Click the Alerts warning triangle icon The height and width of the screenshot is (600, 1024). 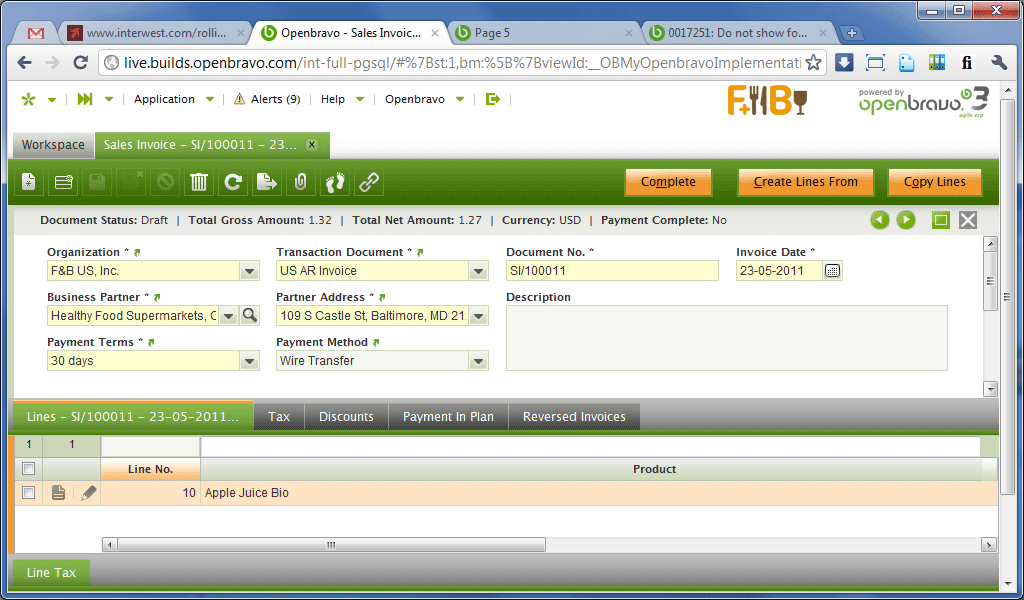pyautogui.click(x=240, y=99)
